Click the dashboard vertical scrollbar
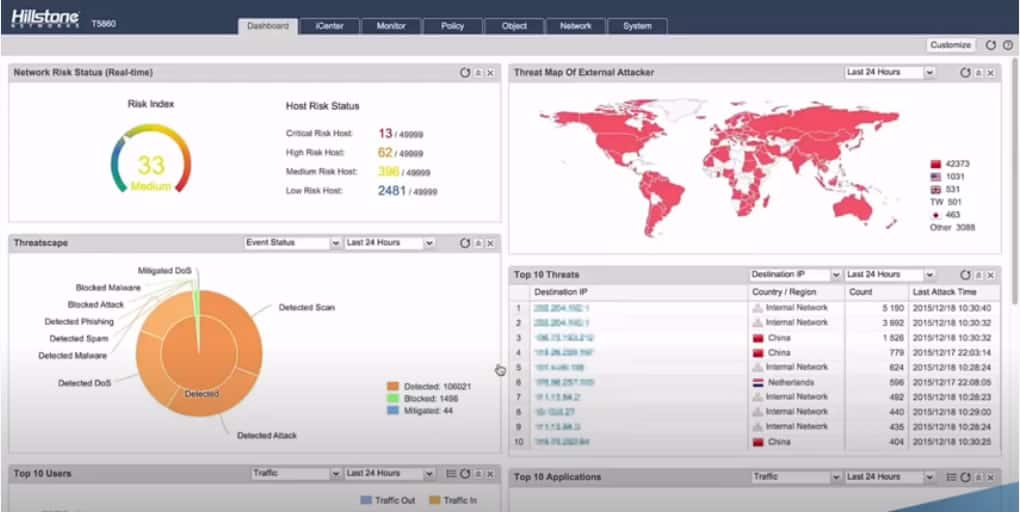 point(1015,181)
